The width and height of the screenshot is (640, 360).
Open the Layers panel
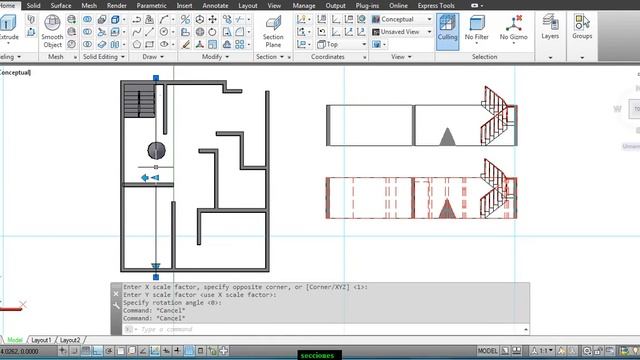coord(550,27)
